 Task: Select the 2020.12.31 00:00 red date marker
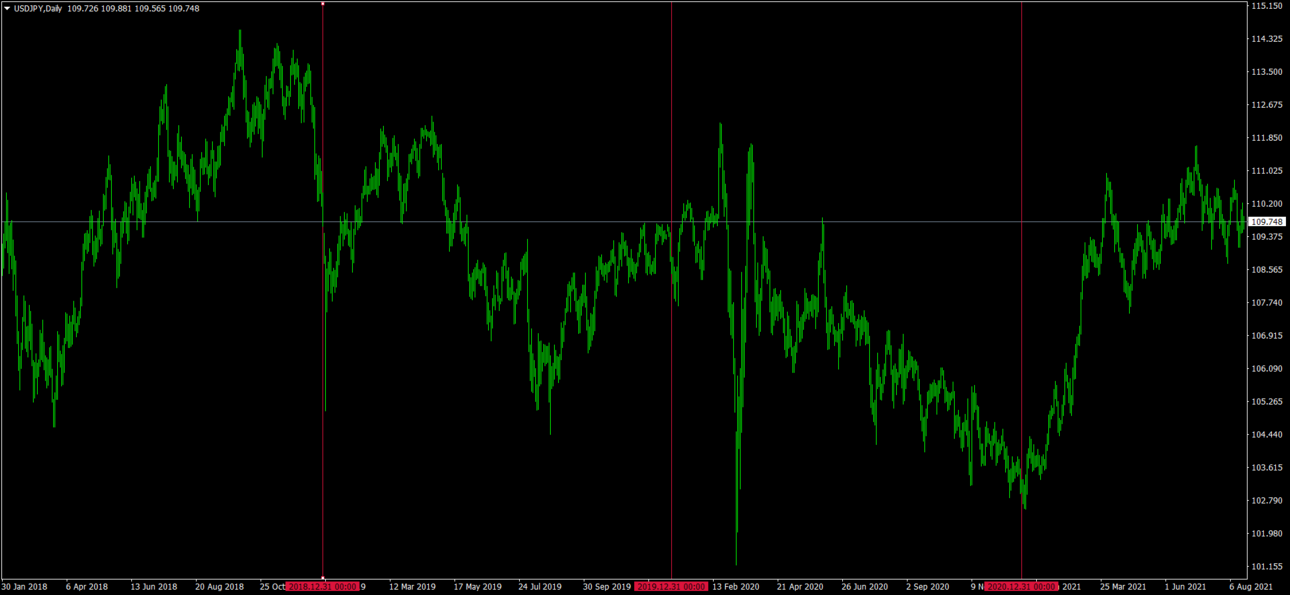1021,587
